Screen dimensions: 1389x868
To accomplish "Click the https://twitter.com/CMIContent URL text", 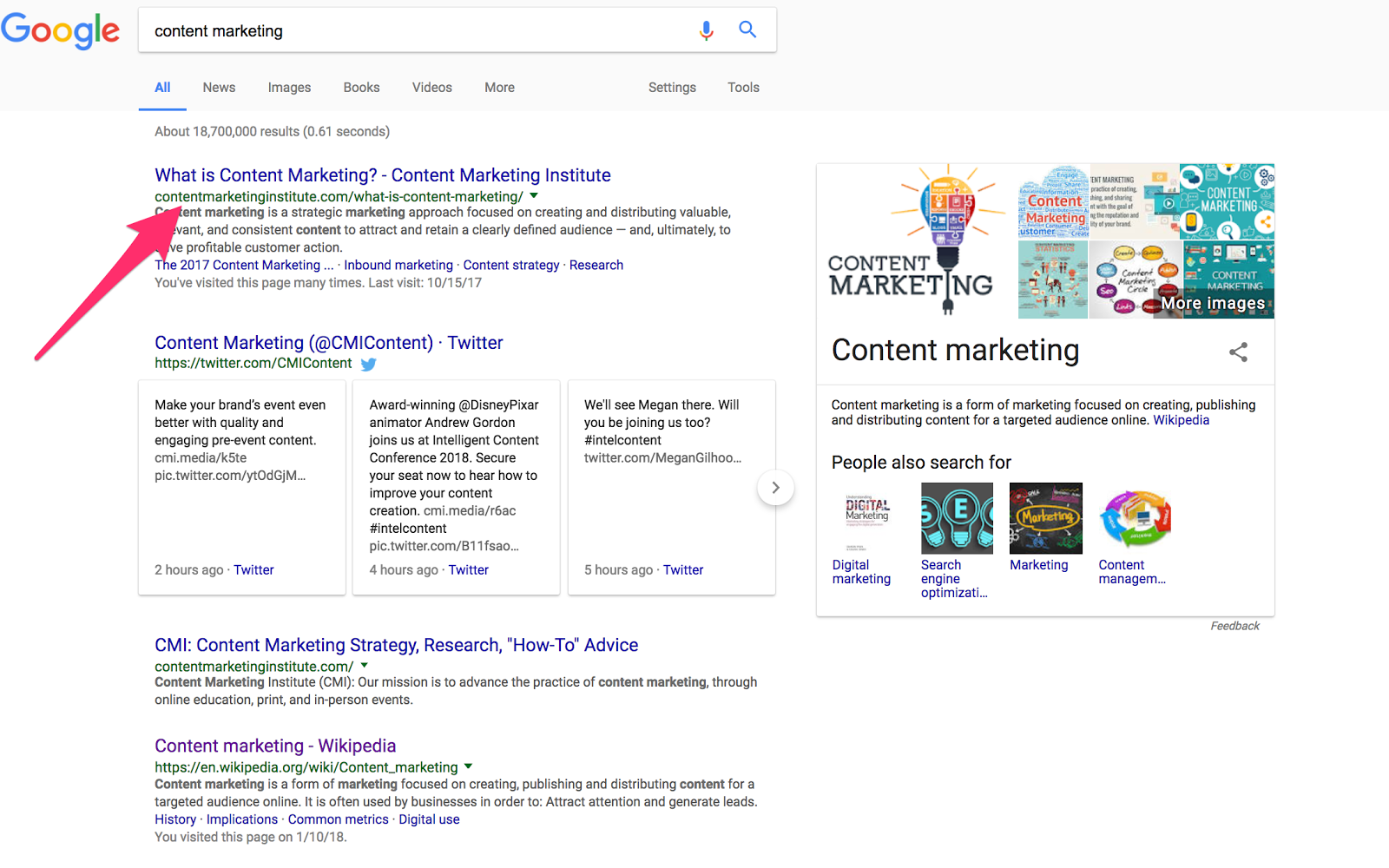I will (x=253, y=364).
